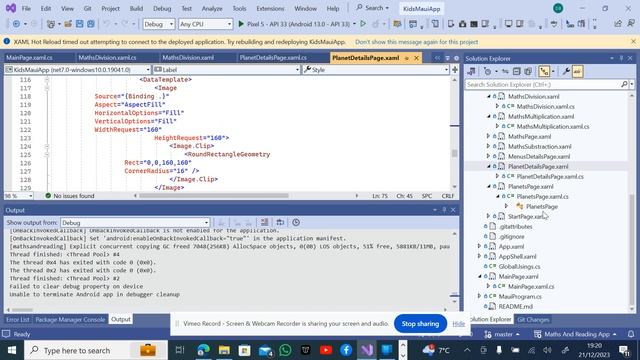Expand the MathsPage.xaml tree node
The height and width of the screenshot is (360, 640).
(x=489, y=136)
